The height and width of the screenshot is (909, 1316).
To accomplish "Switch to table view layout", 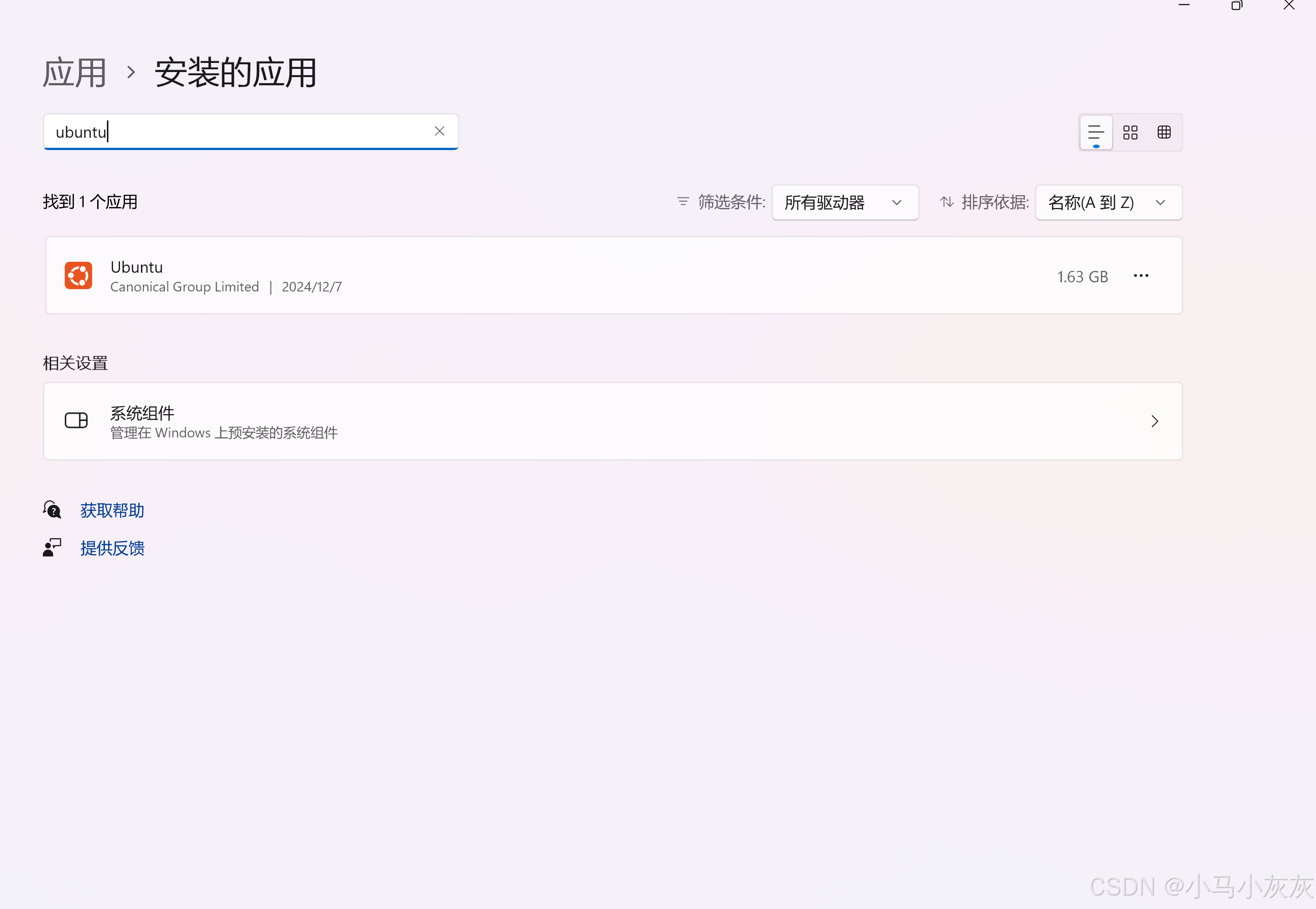I will (x=1164, y=133).
